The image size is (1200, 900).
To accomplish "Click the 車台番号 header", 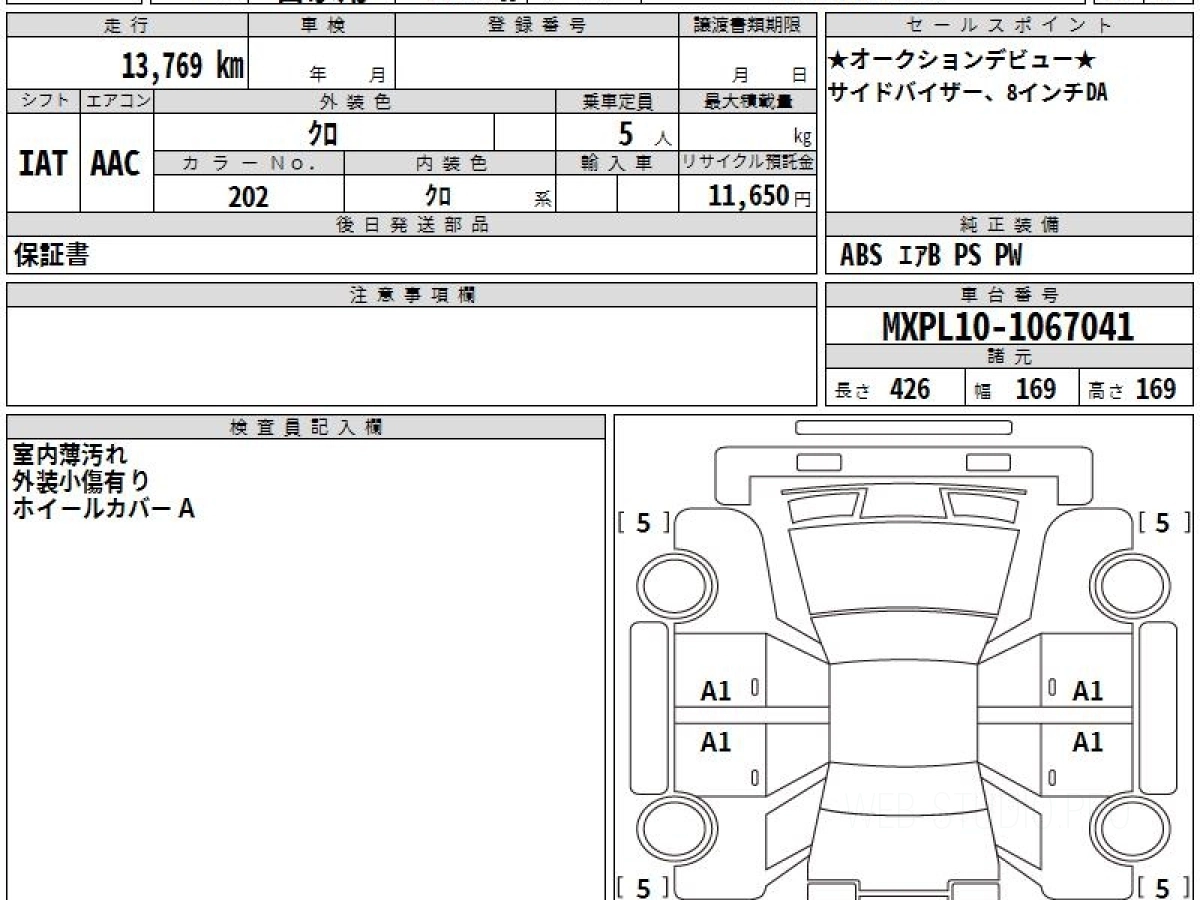I will click(1010, 295).
